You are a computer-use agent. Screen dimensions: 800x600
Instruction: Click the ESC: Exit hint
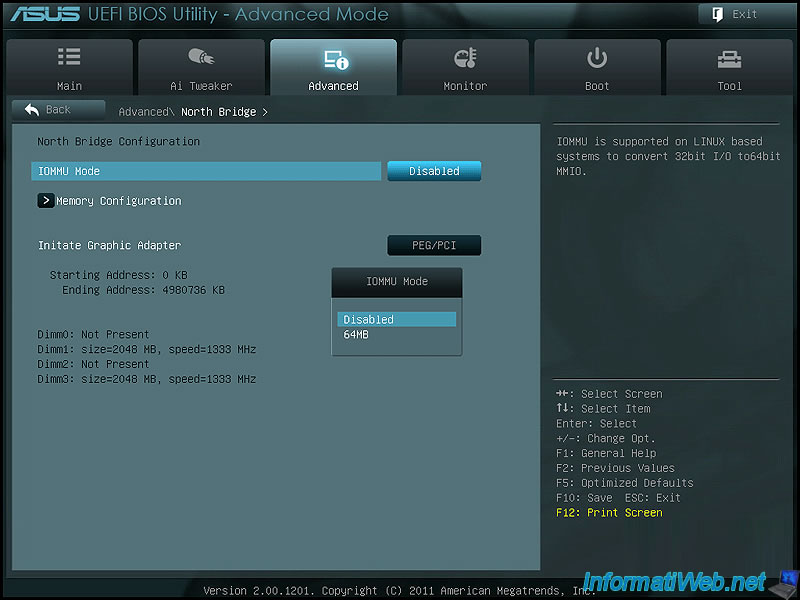click(653, 497)
